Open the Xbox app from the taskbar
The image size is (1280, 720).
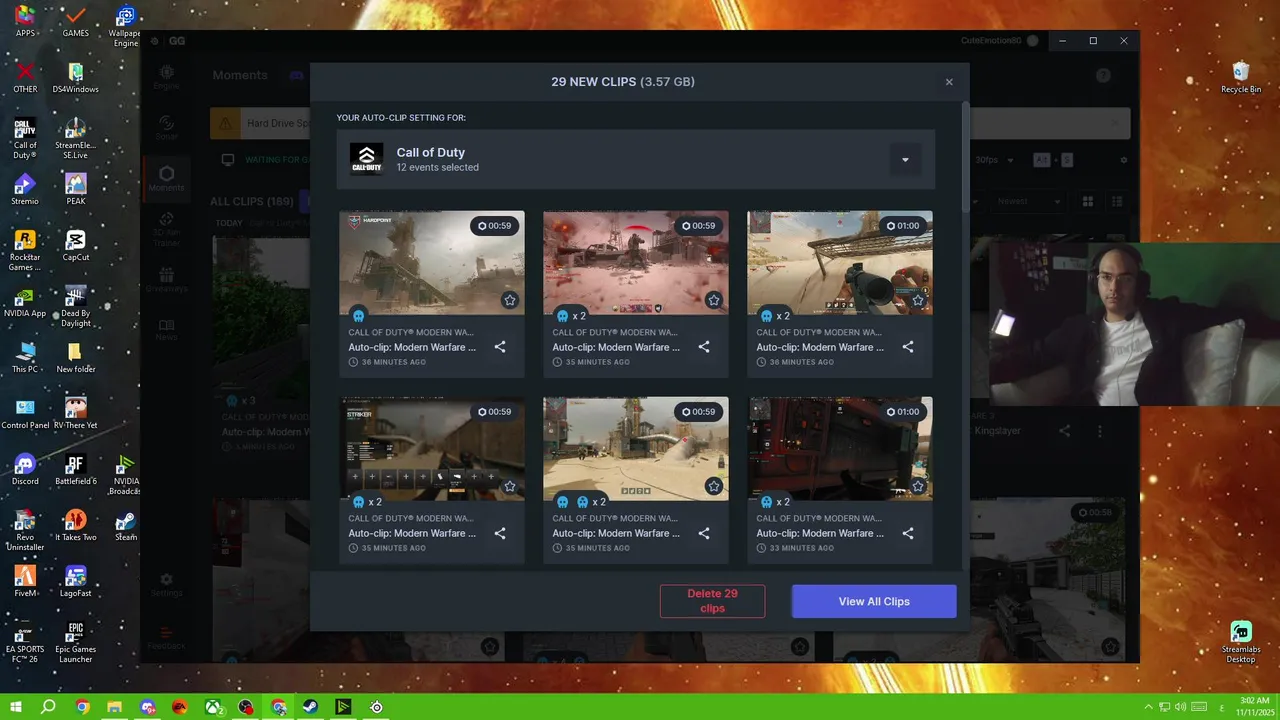(213, 707)
